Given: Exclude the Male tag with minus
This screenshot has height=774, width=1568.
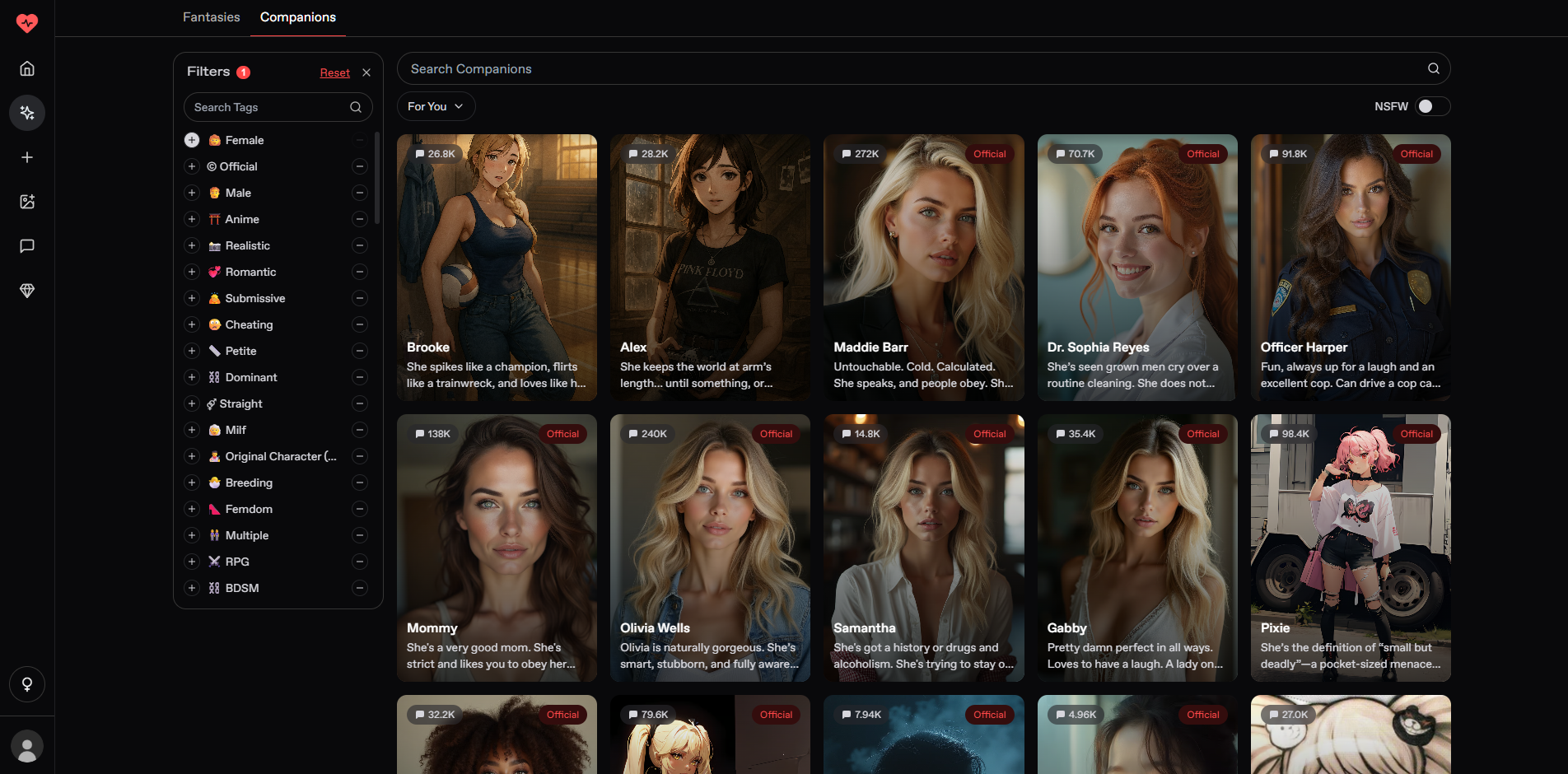Looking at the screenshot, I should tap(360, 193).
